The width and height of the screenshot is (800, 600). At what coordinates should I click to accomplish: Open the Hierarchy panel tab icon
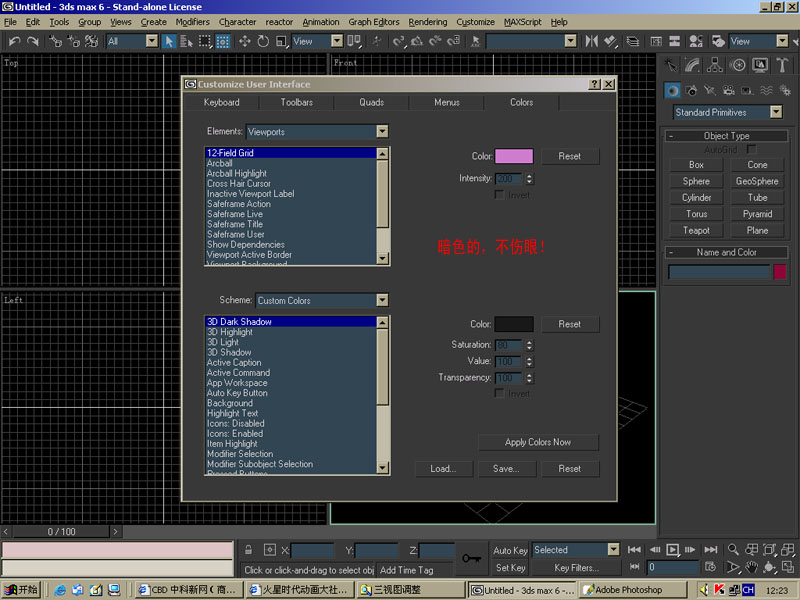pyautogui.click(x=715, y=65)
